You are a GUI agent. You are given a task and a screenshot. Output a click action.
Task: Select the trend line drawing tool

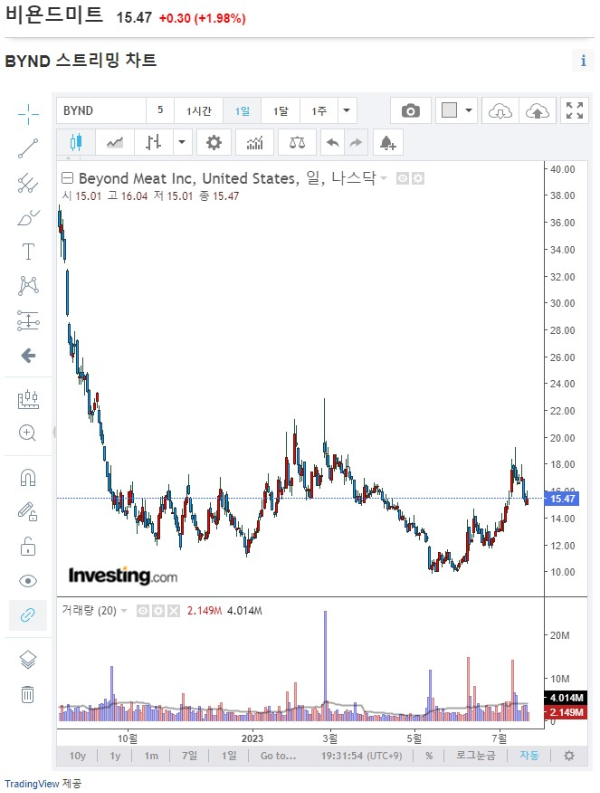pos(28,148)
